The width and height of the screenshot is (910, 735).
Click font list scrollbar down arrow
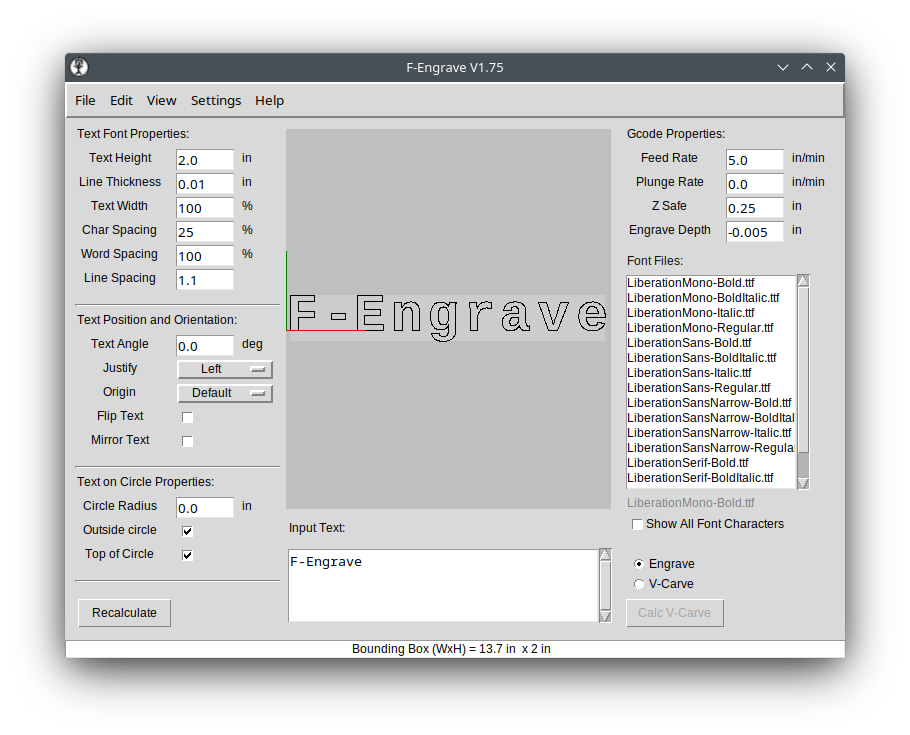pos(803,483)
